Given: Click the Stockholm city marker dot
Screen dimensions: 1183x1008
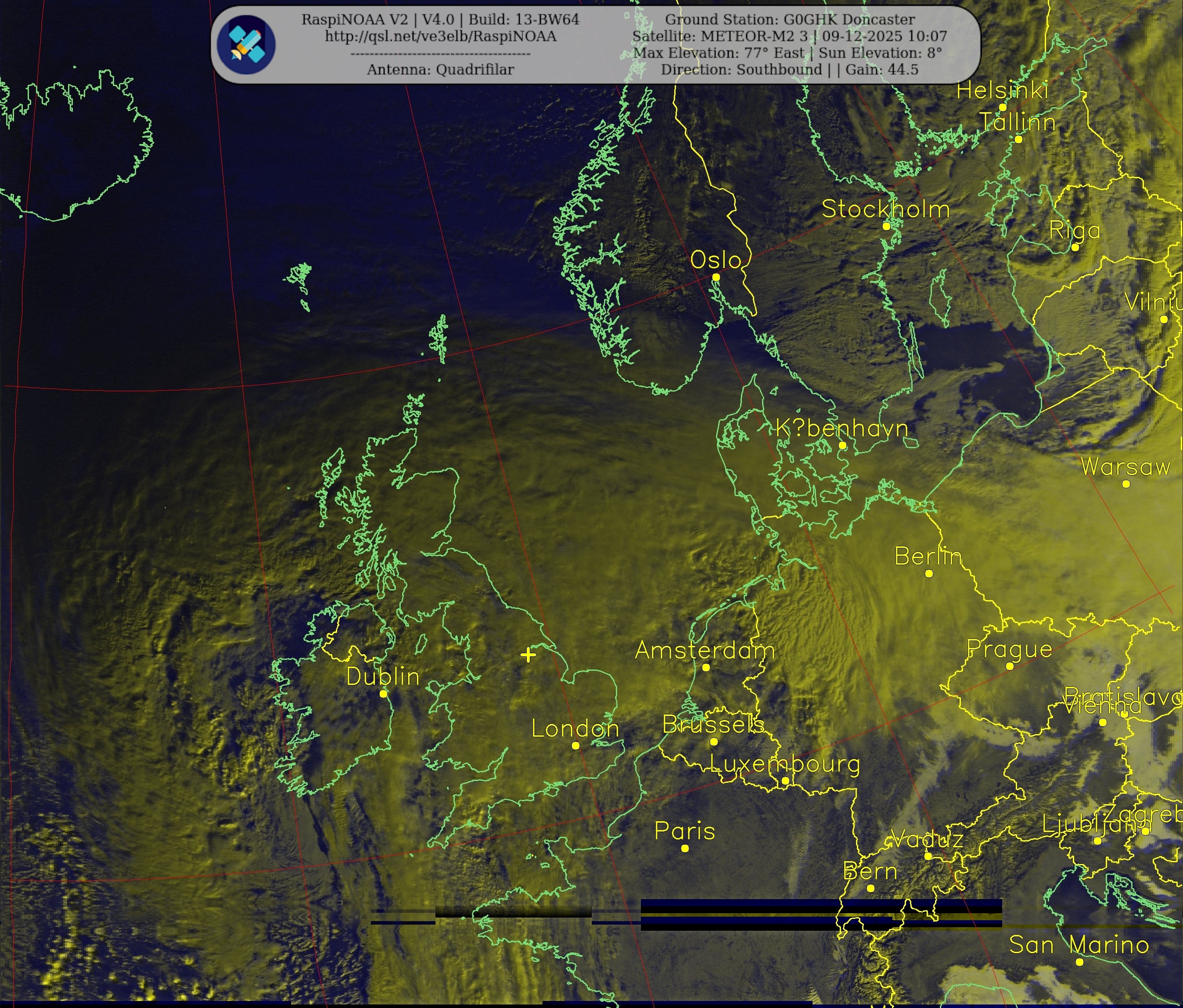Looking at the screenshot, I should click(x=887, y=226).
